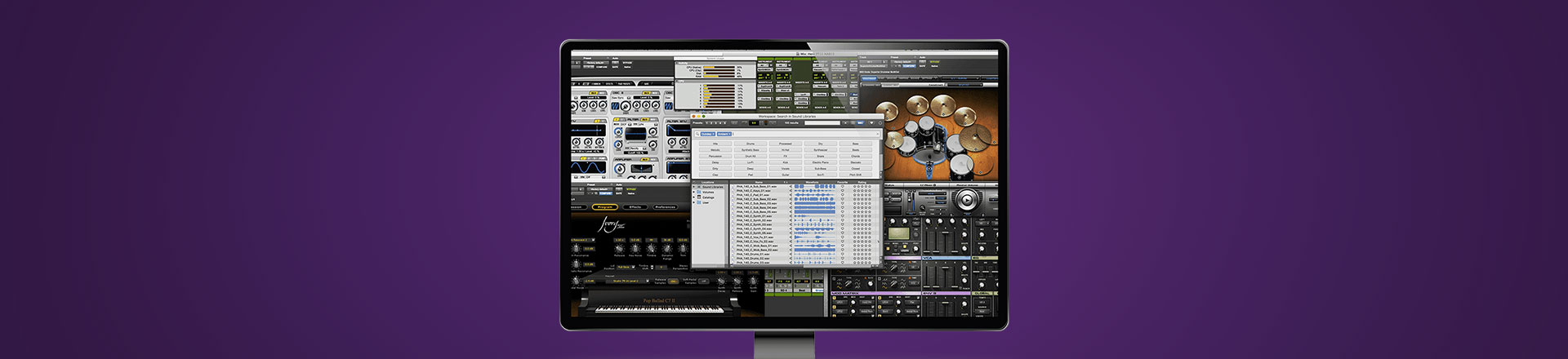Viewport: 1568px width, 359px height.
Task: Click COMPARE in the top-left plugin header
Action: click(602, 67)
